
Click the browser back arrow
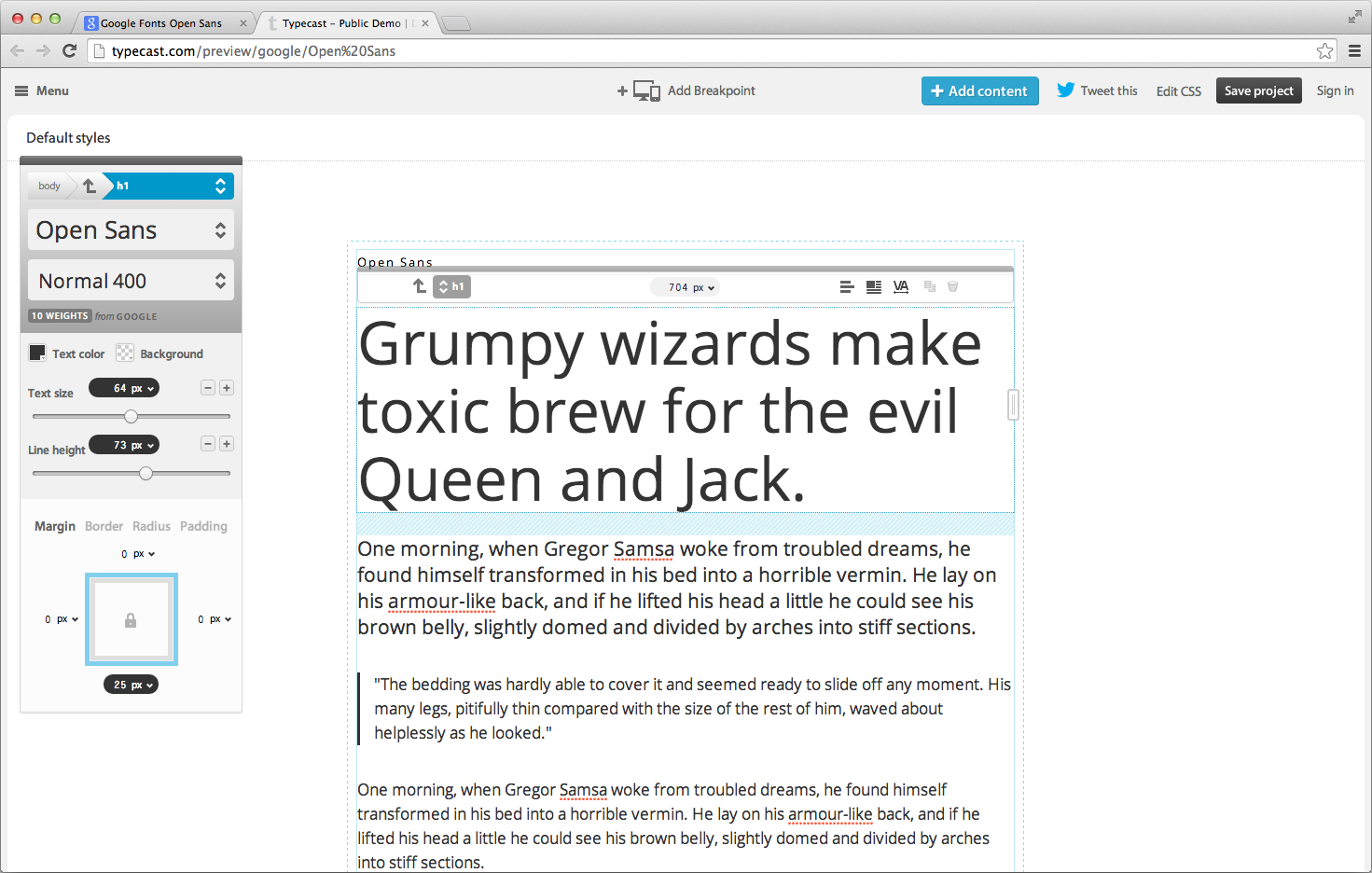17,50
